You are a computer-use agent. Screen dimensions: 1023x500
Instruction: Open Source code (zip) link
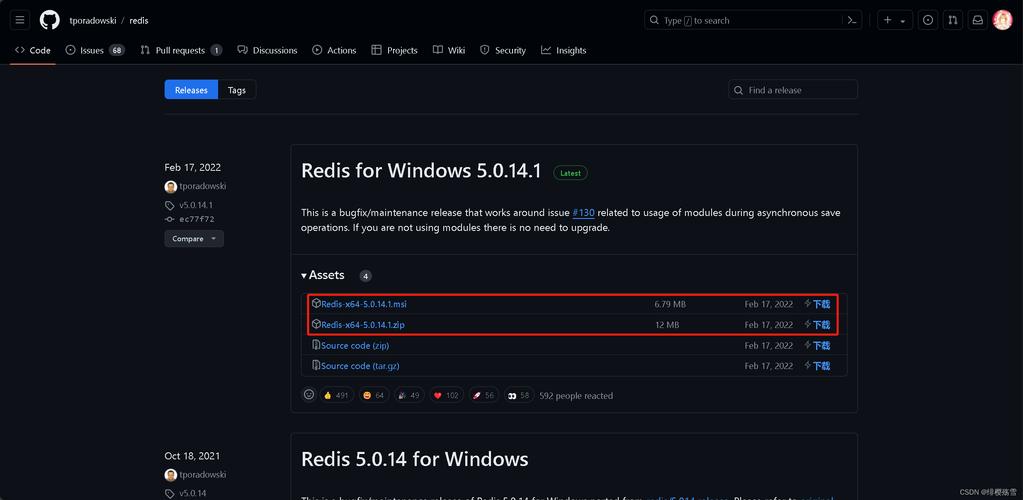(x=355, y=345)
